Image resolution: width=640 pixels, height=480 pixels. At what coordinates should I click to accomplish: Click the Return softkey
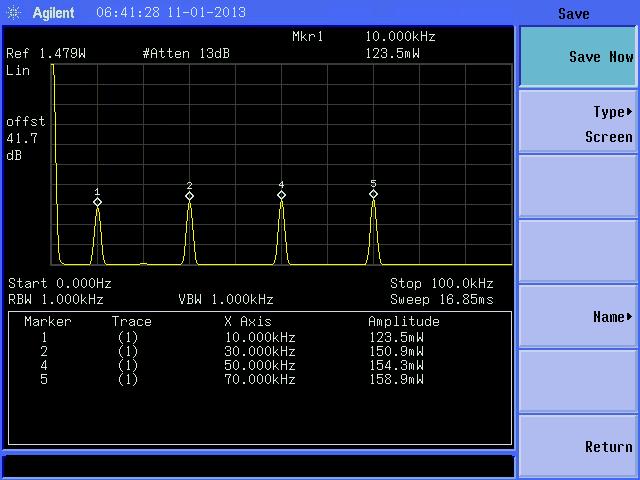pos(578,447)
